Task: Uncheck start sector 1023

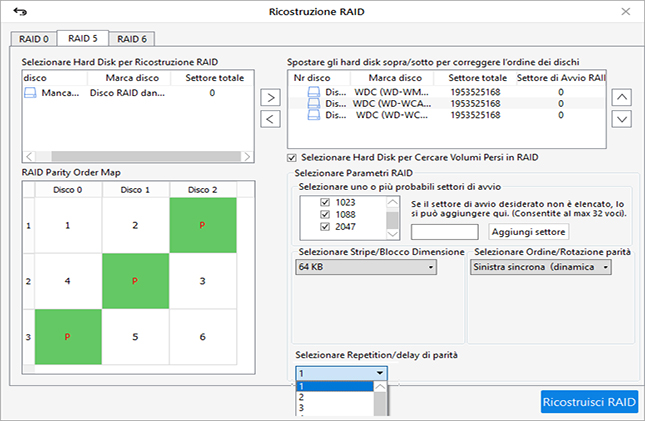Action: [325, 202]
